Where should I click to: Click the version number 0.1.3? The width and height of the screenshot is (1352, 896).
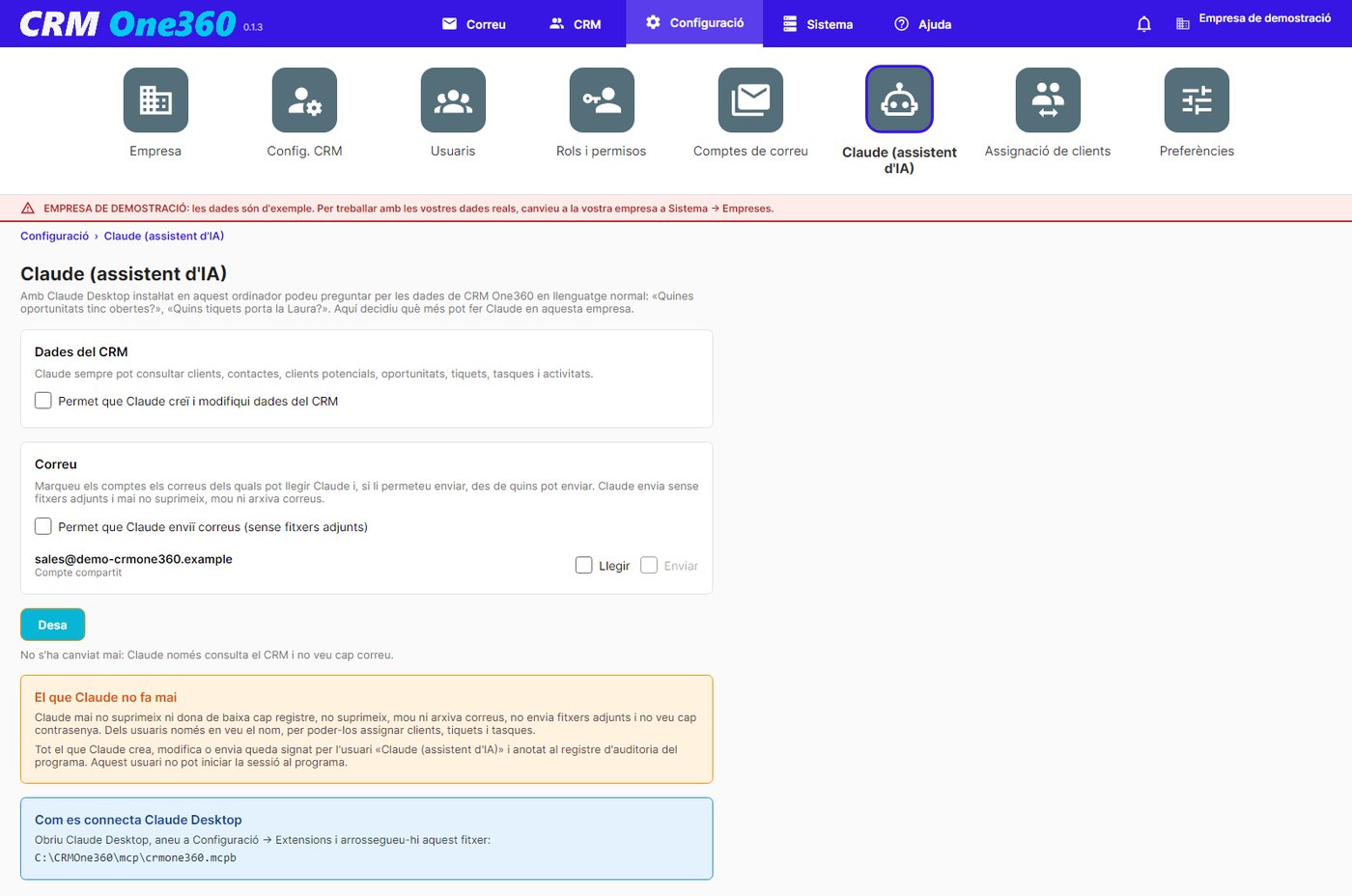click(253, 27)
